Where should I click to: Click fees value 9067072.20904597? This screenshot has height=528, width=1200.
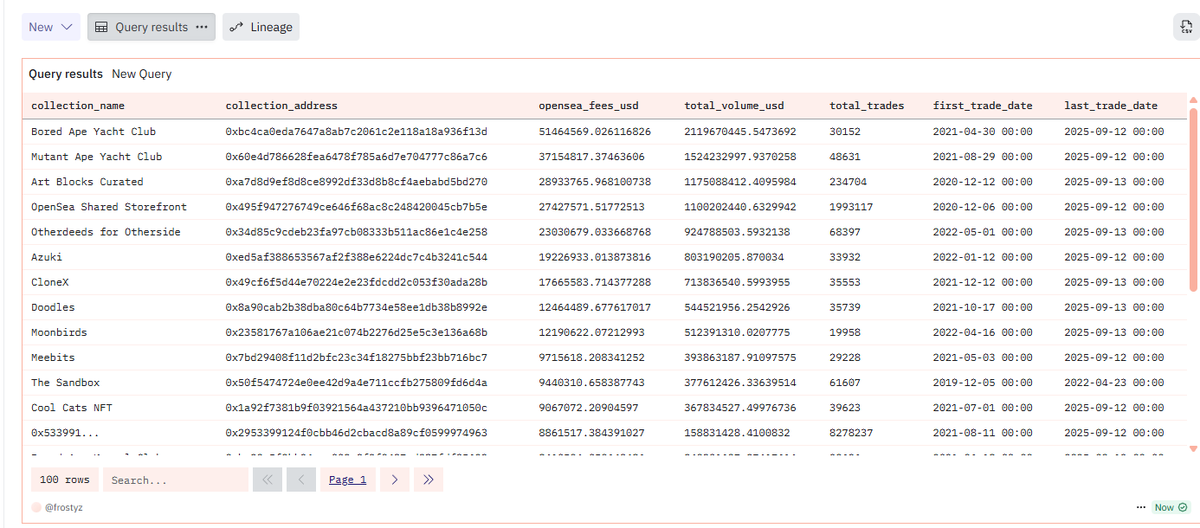pyautogui.click(x=589, y=407)
